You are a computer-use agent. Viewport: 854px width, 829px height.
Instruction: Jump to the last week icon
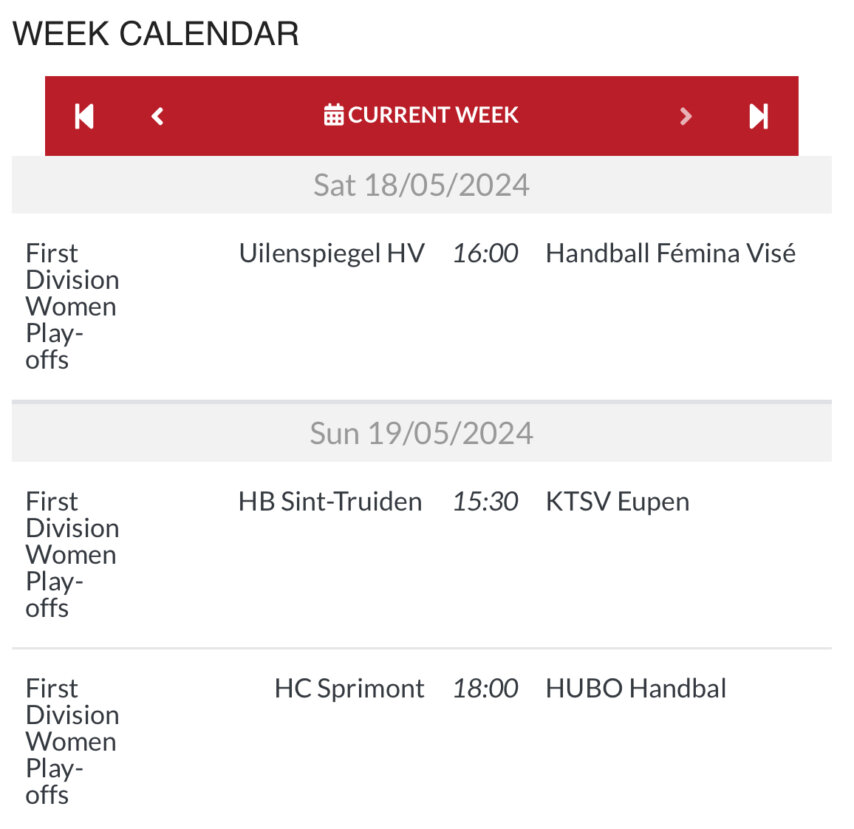click(759, 116)
